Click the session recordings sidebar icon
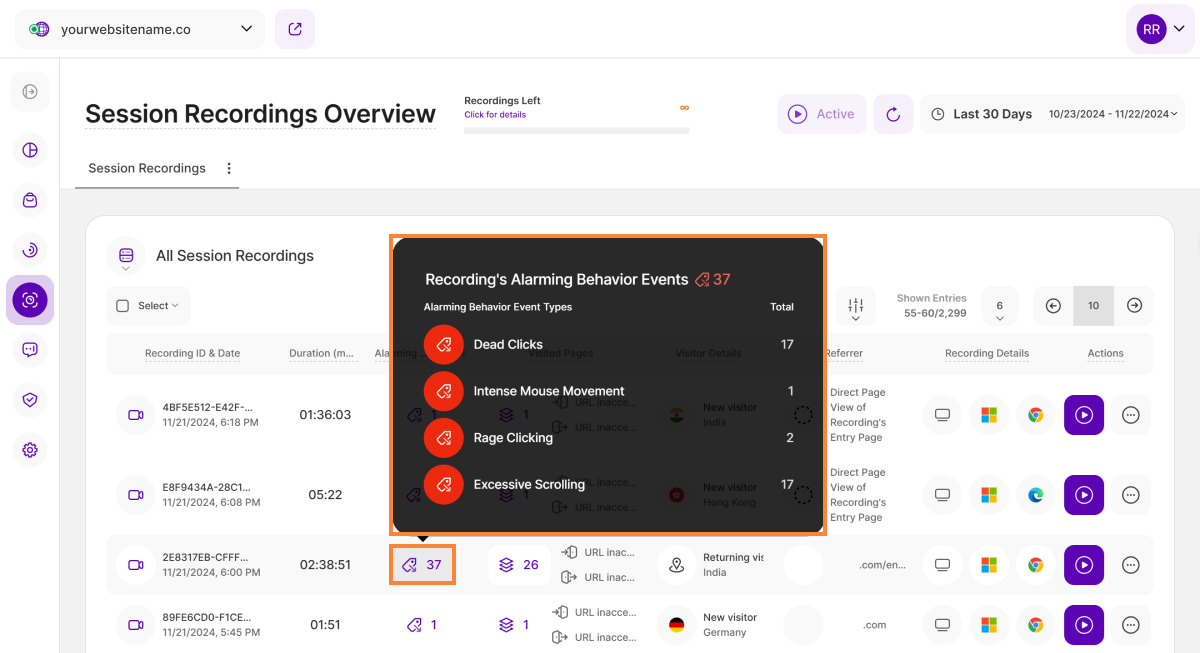Viewport: 1200px width, 653px height. [x=30, y=300]
